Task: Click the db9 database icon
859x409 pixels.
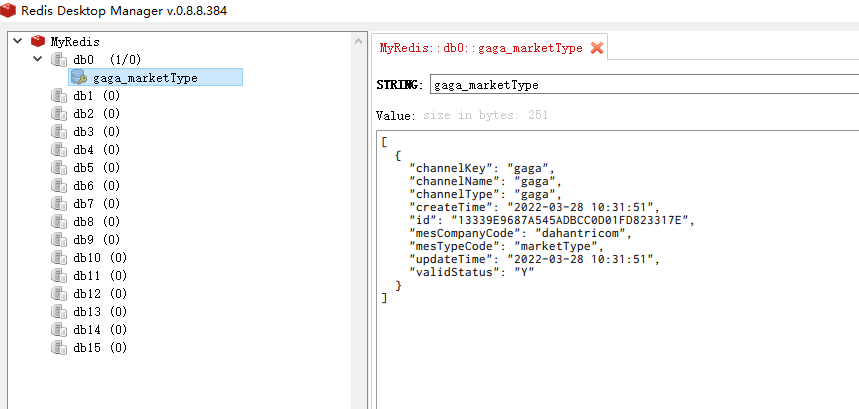Action: pos(59,240)
